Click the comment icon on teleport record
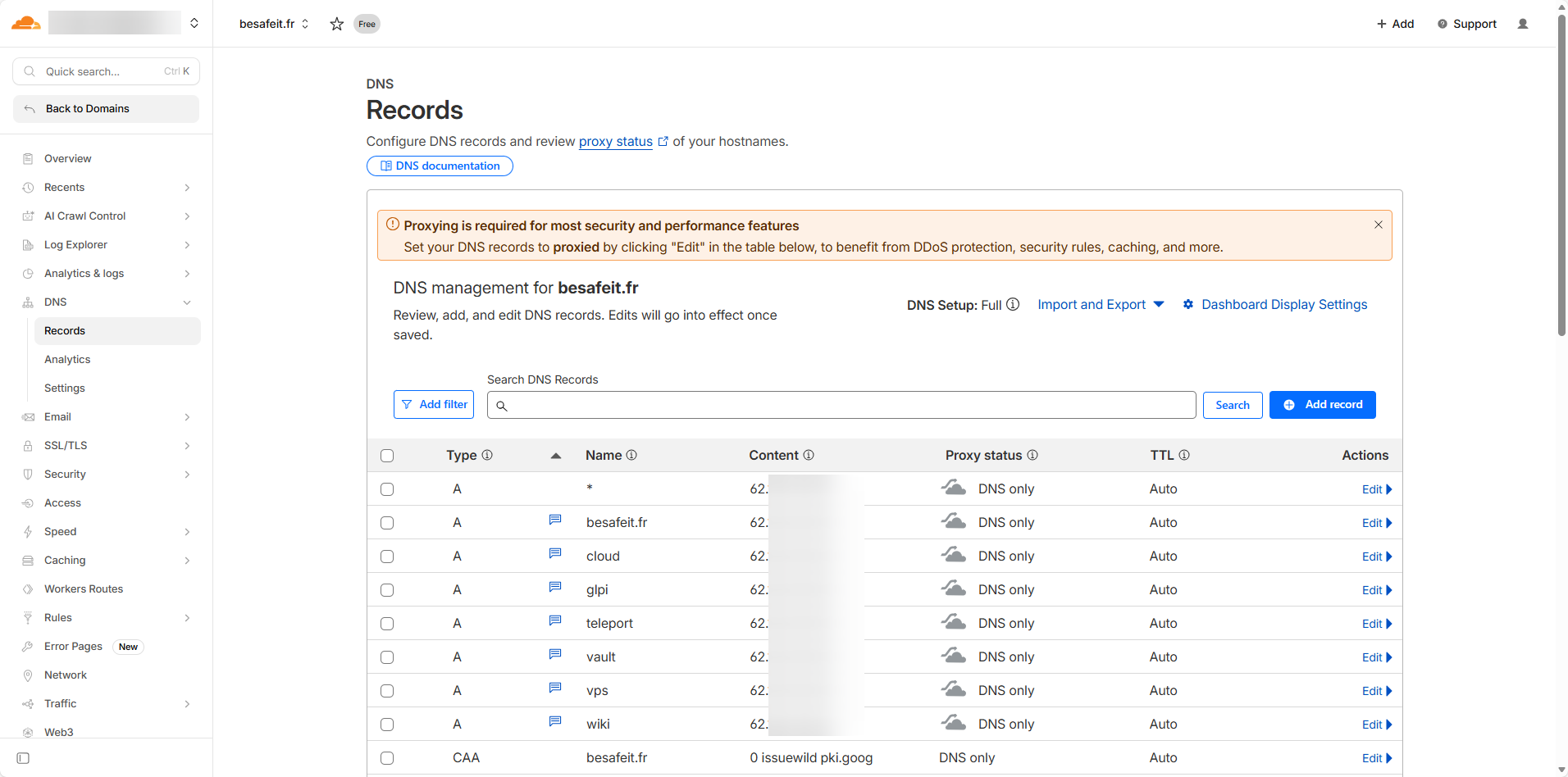Viewport: 1568px width, 777px height. pyautogui.click(x=555, y=620)
